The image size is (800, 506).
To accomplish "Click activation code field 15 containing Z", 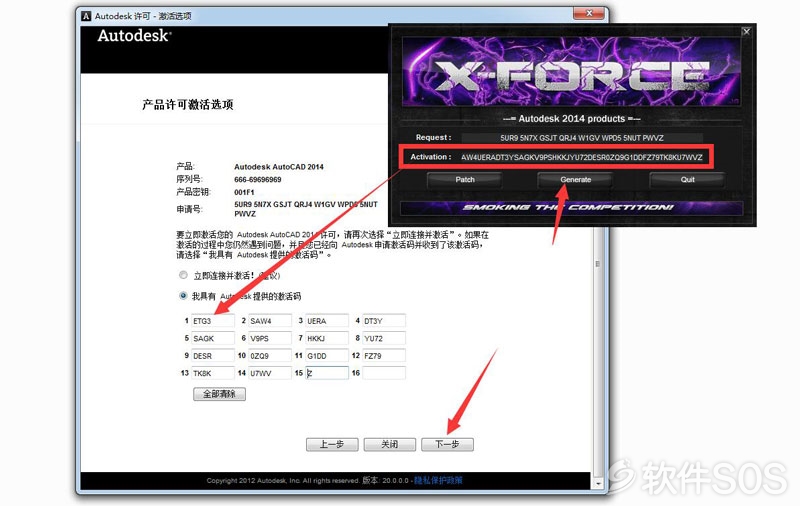I will (x=327, y=373).
